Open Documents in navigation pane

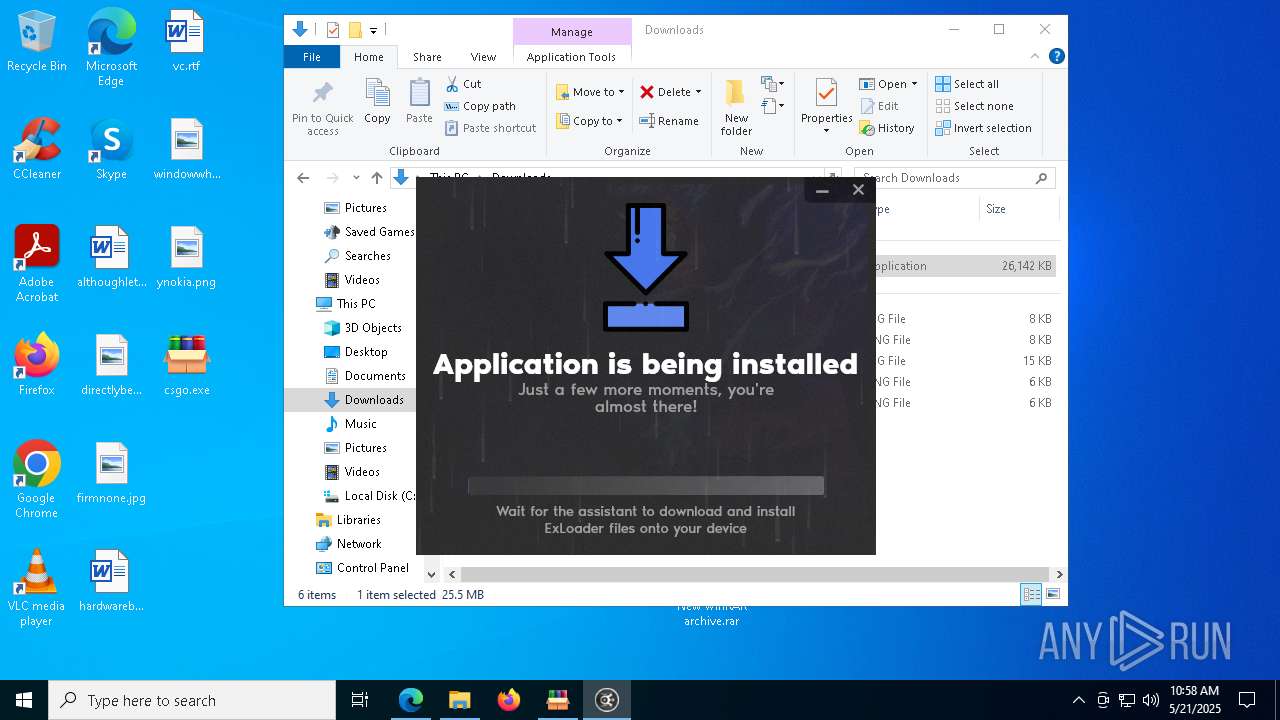pos(364,376)
